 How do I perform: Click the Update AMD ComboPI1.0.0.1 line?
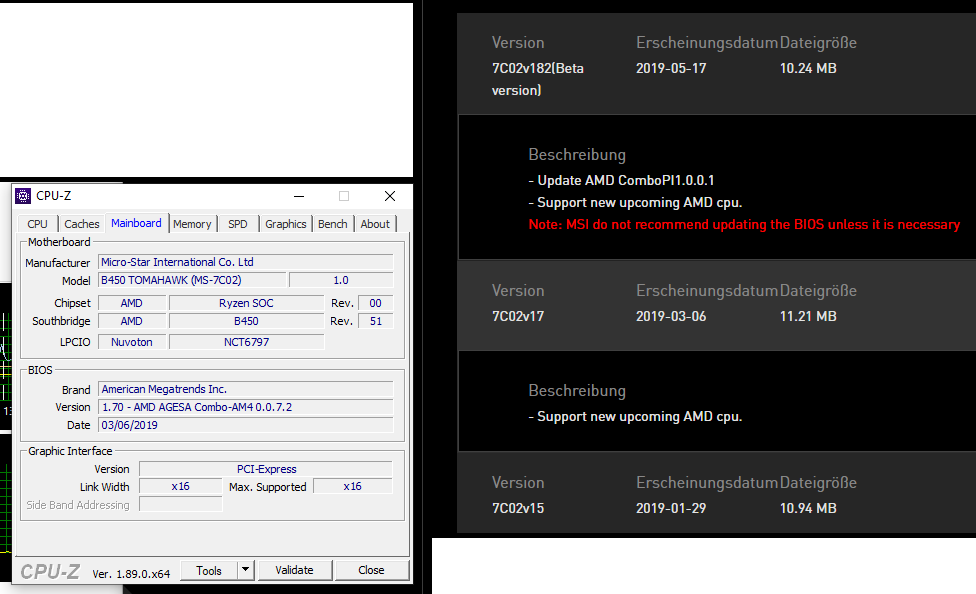click(621, 181)
